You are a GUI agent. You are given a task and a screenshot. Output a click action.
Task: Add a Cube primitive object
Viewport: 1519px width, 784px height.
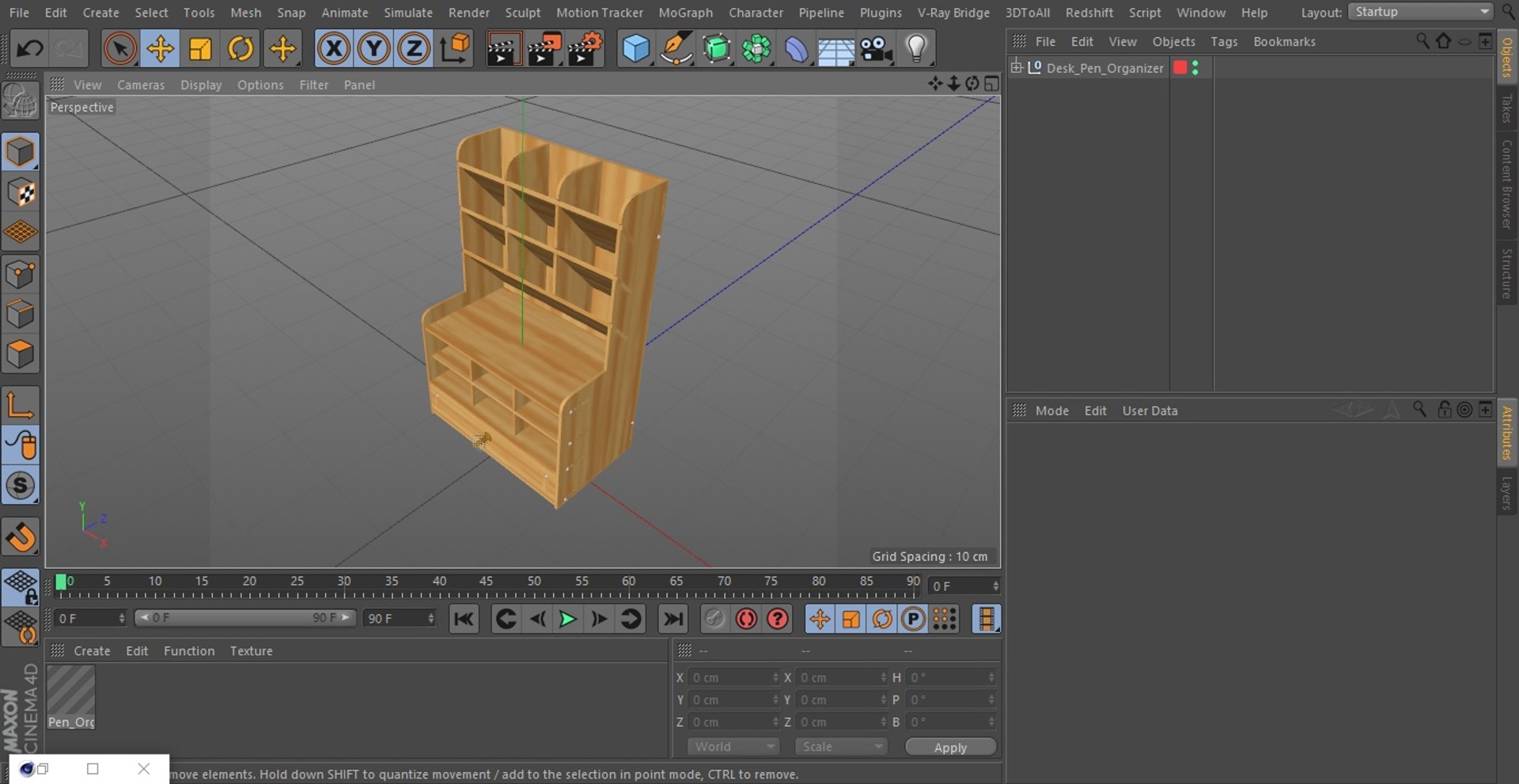[636, 49]
